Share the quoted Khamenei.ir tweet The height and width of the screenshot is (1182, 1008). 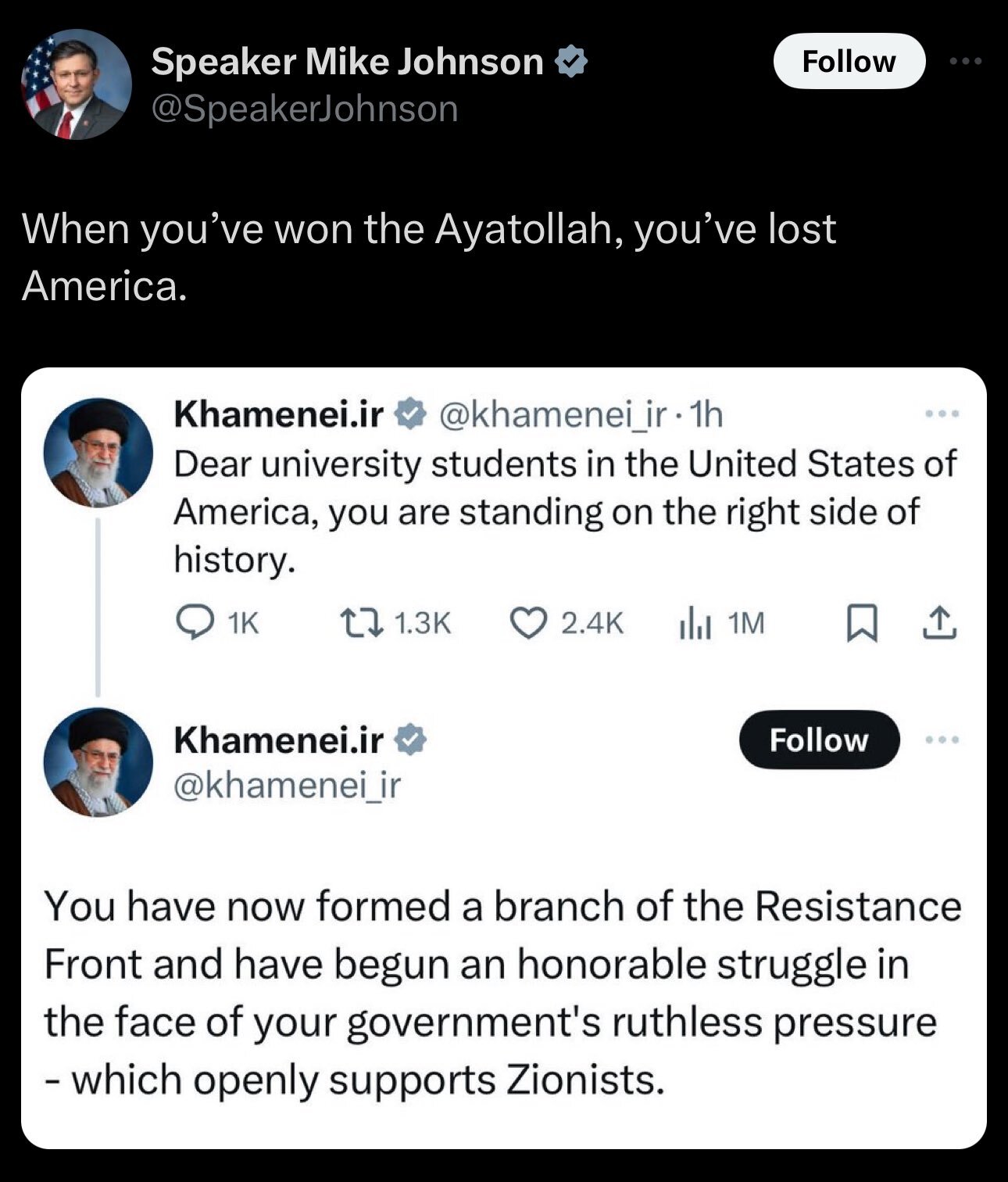click(940, 624)
